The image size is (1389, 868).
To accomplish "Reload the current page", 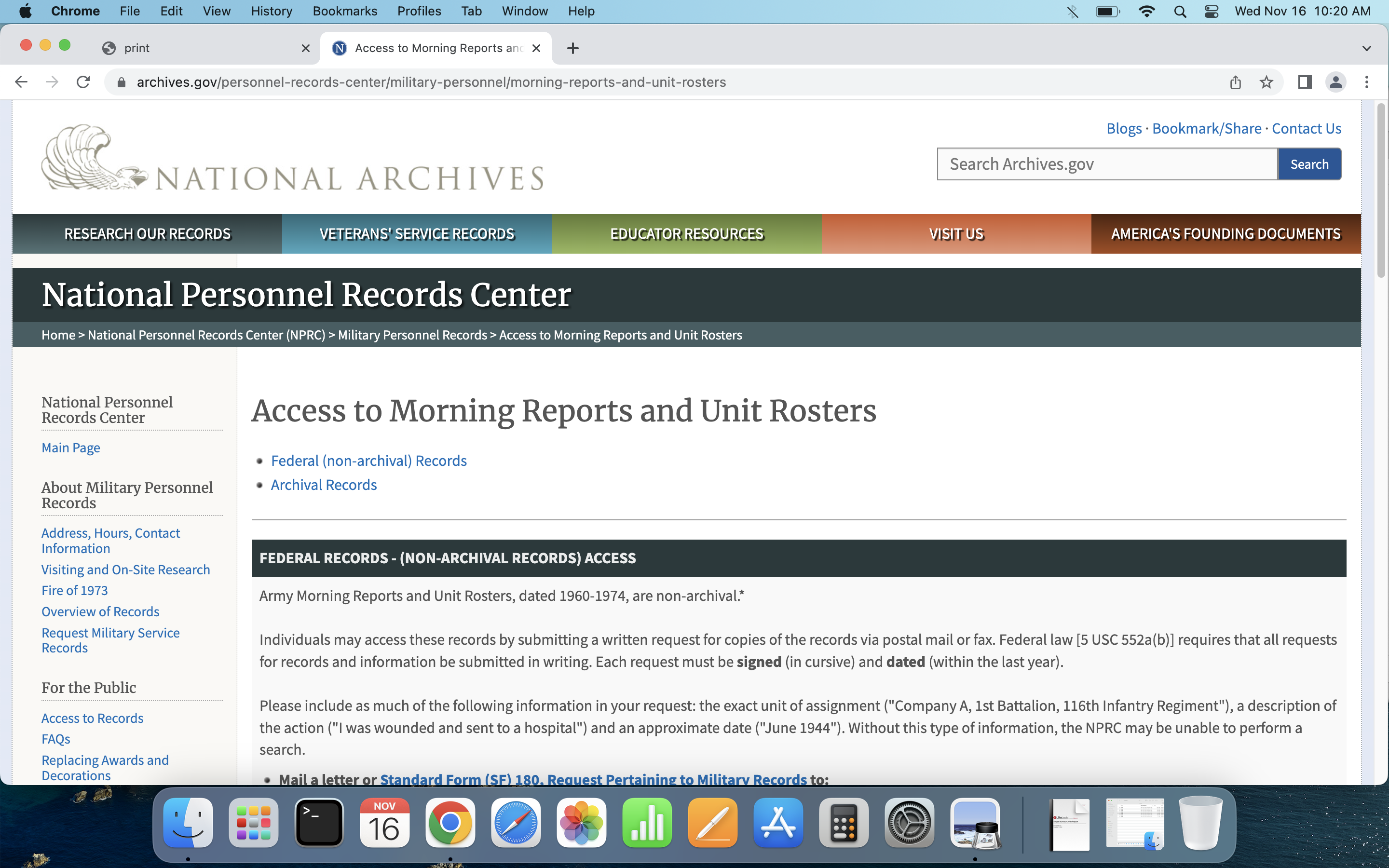I will click(x=83, y=82).
